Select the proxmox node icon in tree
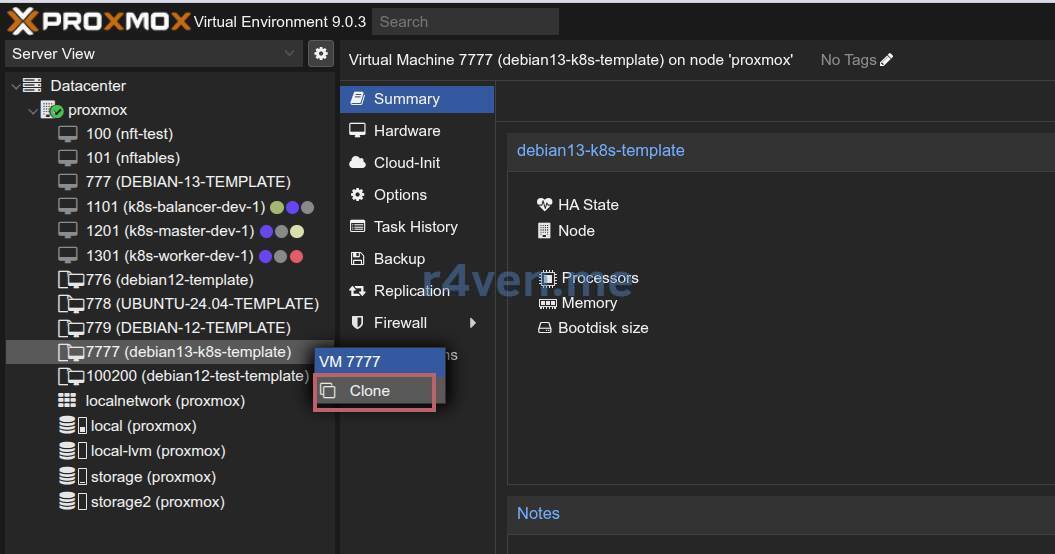The image size is (1055, 554). [x=52, y=110]
